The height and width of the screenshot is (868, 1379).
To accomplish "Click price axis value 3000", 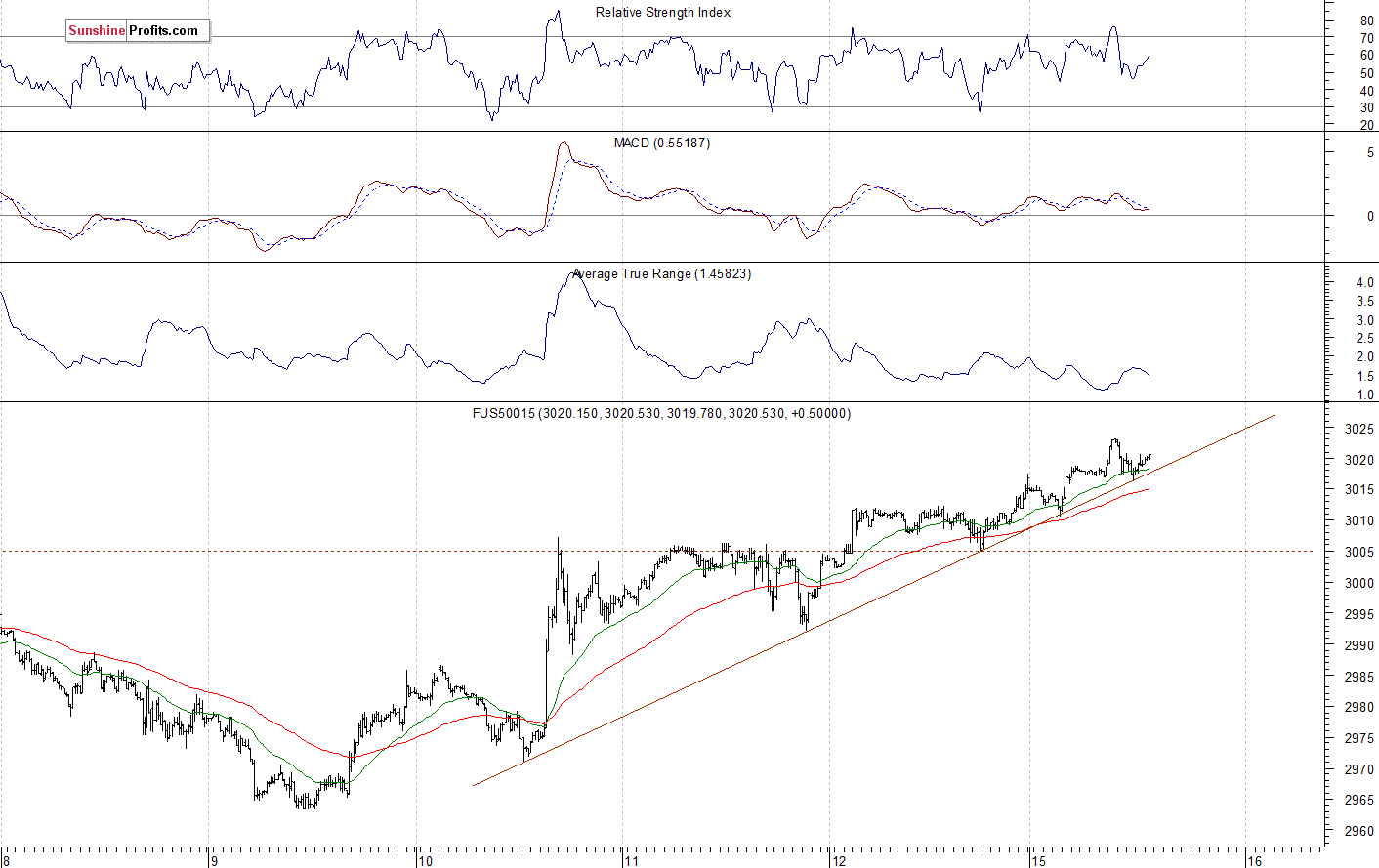I will tap(1358, 584).
